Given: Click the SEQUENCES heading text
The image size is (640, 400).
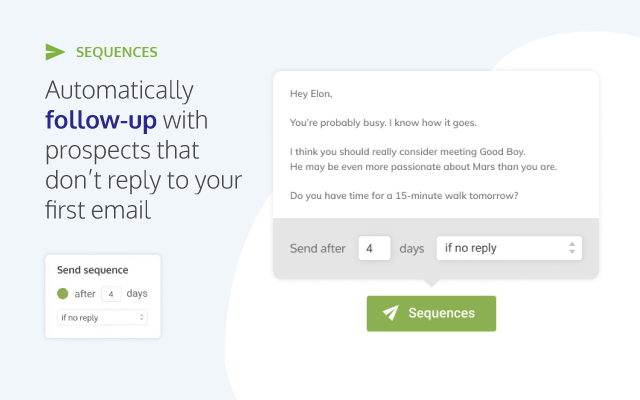Looking at the screenshot, I should coord(116,52).
